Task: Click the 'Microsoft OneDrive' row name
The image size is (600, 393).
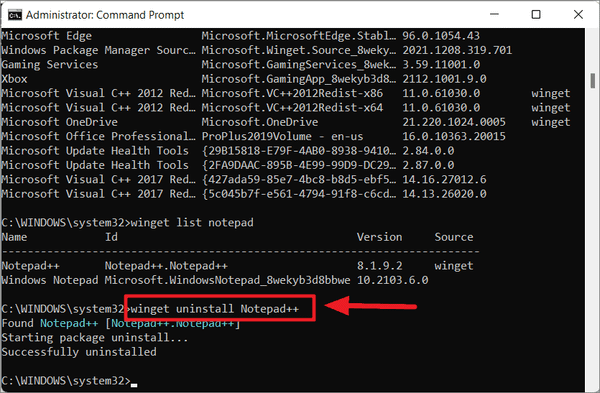Action: coord(59,122)
